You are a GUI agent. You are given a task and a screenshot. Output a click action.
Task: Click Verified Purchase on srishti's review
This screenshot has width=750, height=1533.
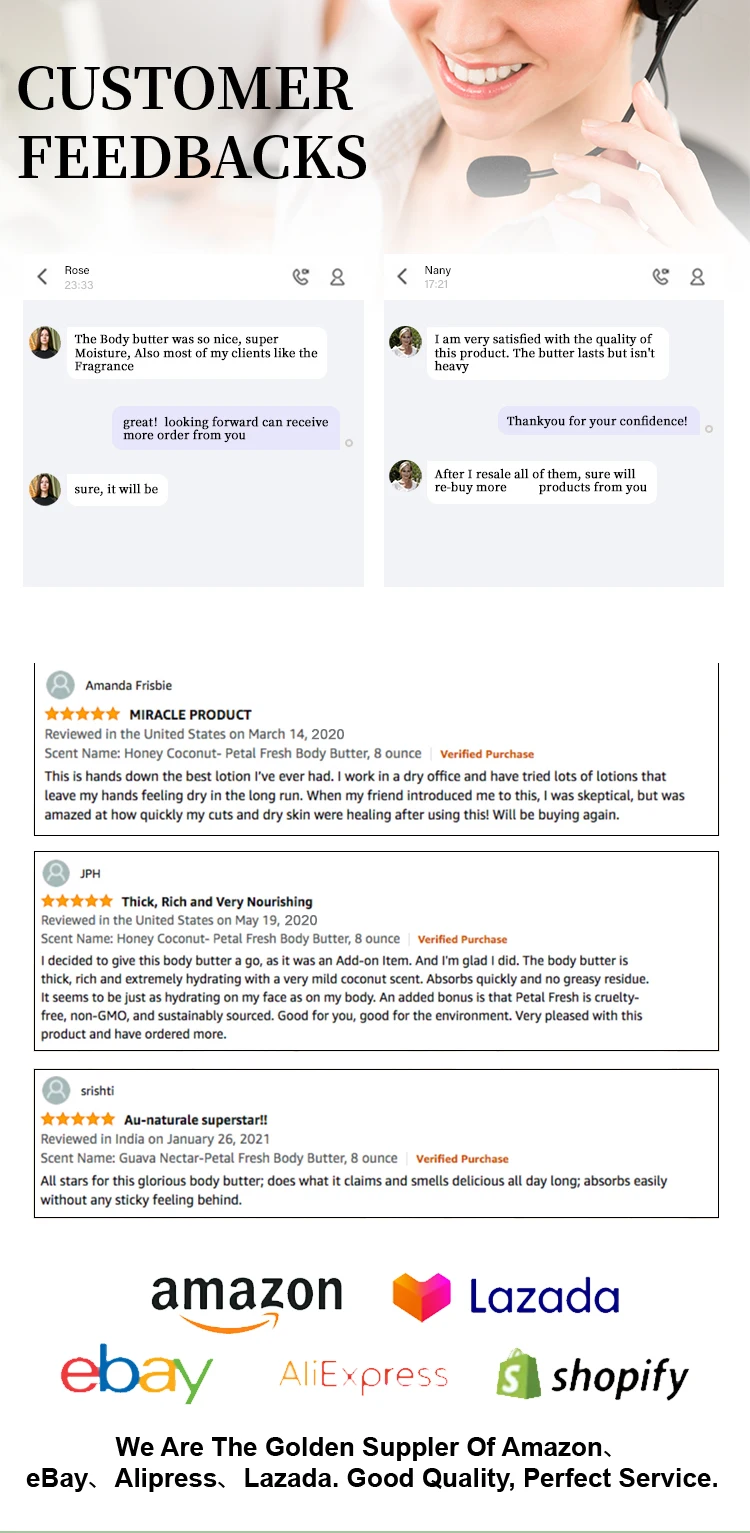click(462, 1159)
